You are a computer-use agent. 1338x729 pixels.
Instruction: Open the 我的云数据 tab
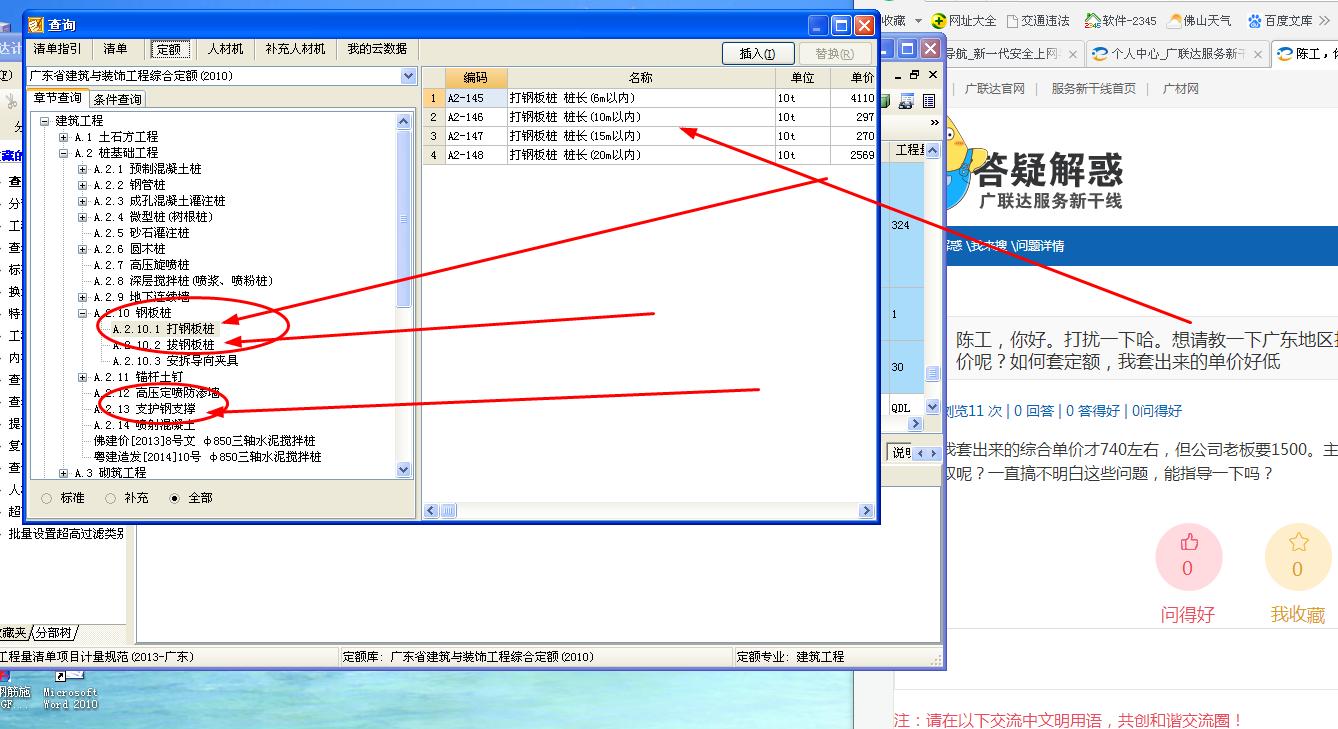(x=377, y=49)
